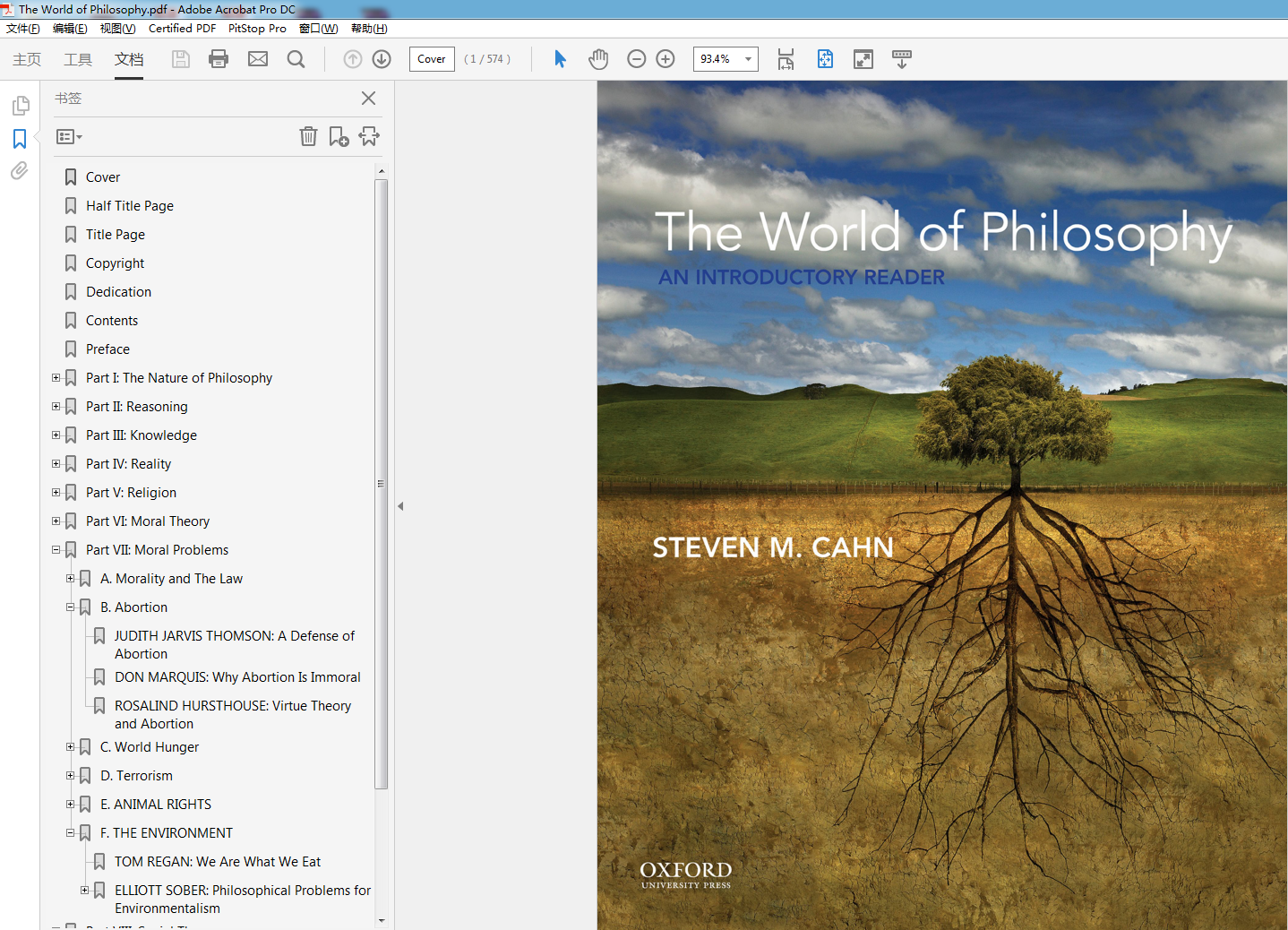
Task: Expand C. World Hunger bookmark
Action: [x=70, y=747]
